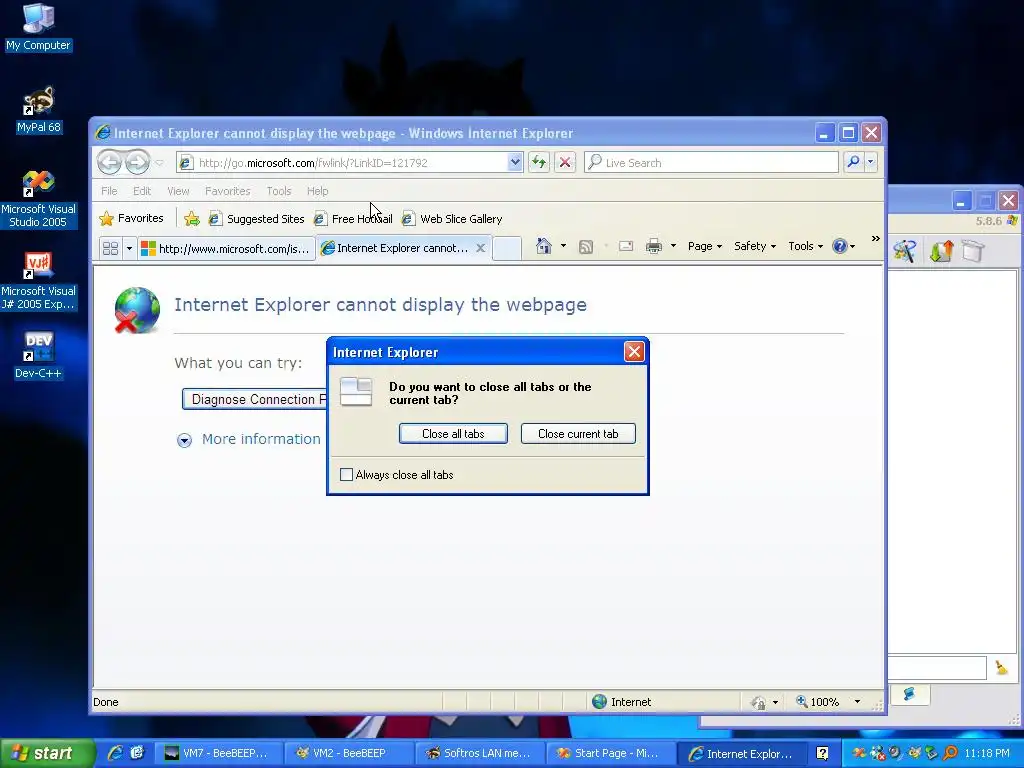The width and height of the screenshot is (1024, 768).
Task: Open Visual J# 2005 Express shortcut
Action: coord(38,281)
